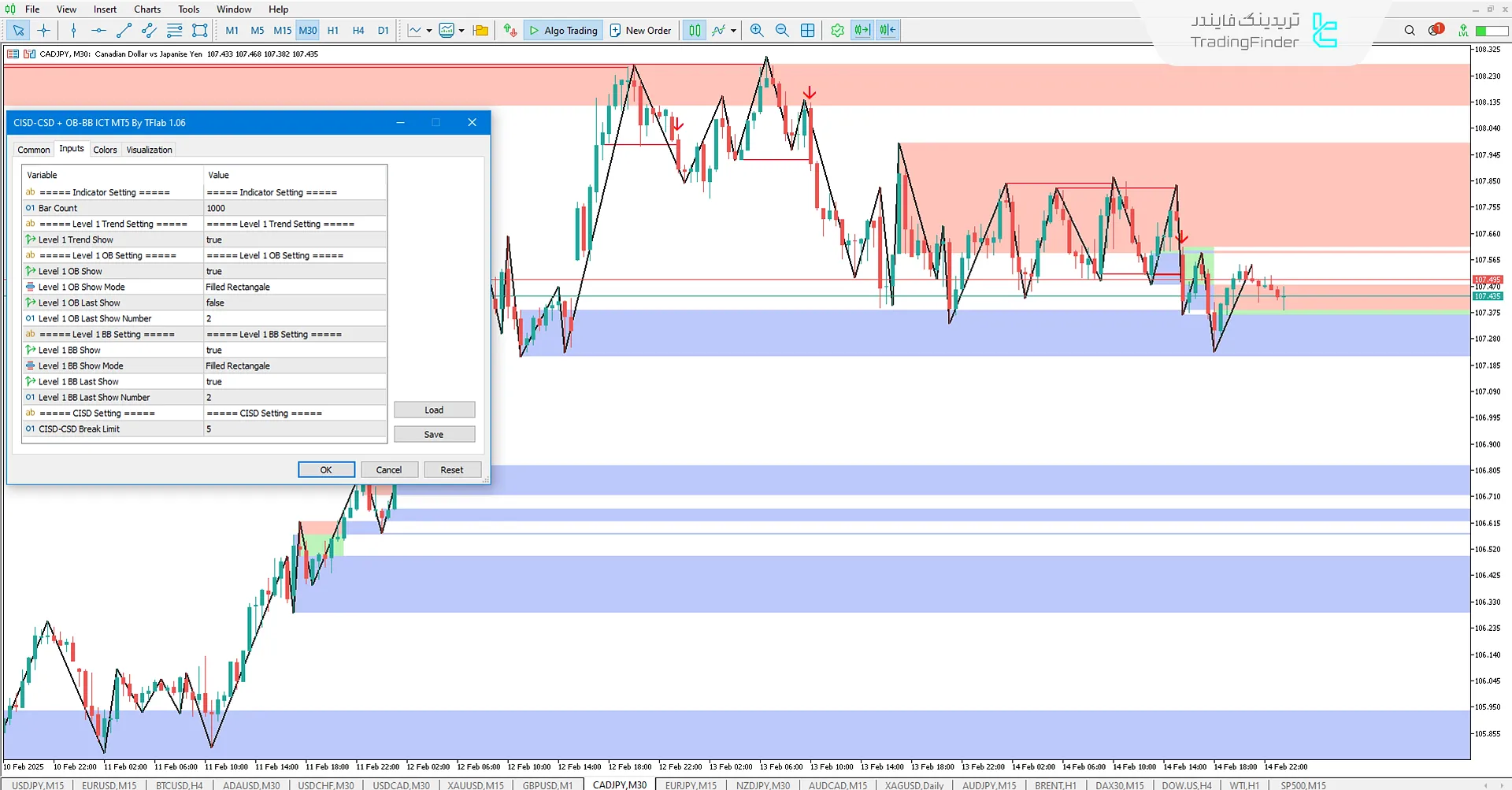Viewport: 1512px width, 790px height.
Task: Click the Reset button
Action: click(452, 470)
